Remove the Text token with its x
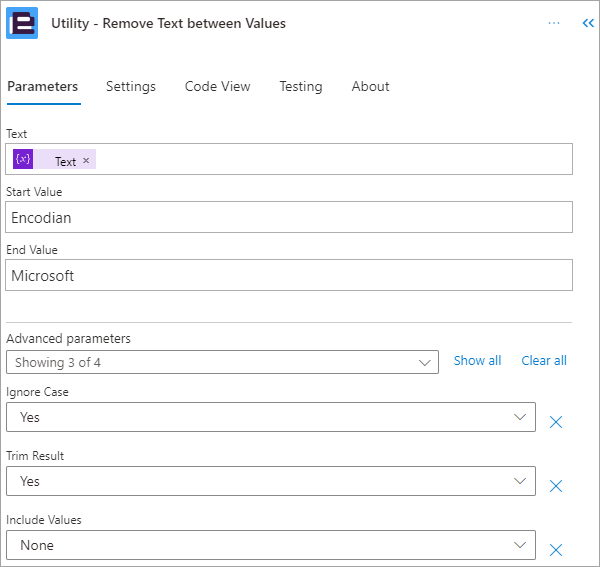The image size is (600, 567). (x=86, y=161)
